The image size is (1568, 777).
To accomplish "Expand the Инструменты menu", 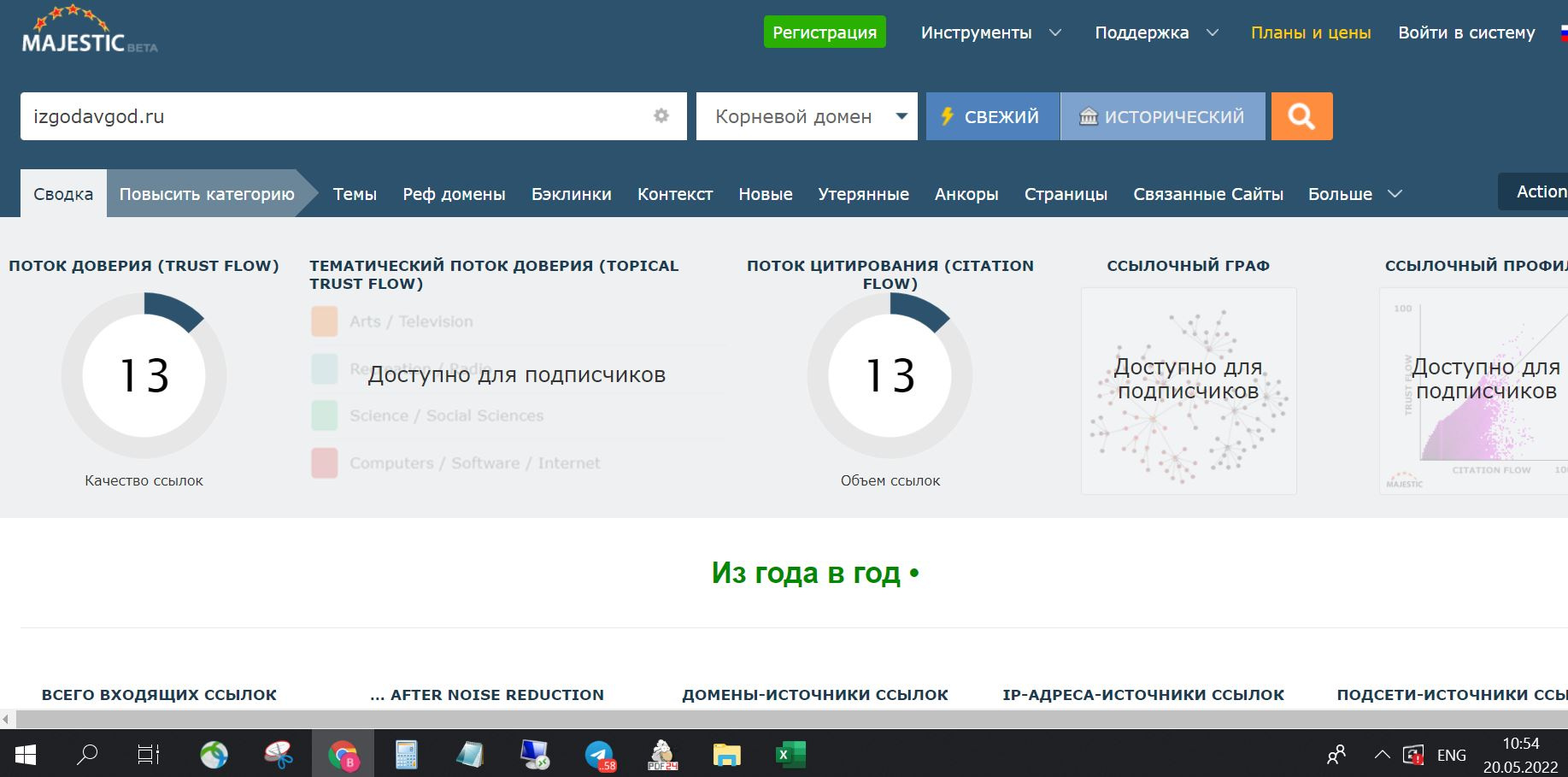I will point(991,32).
